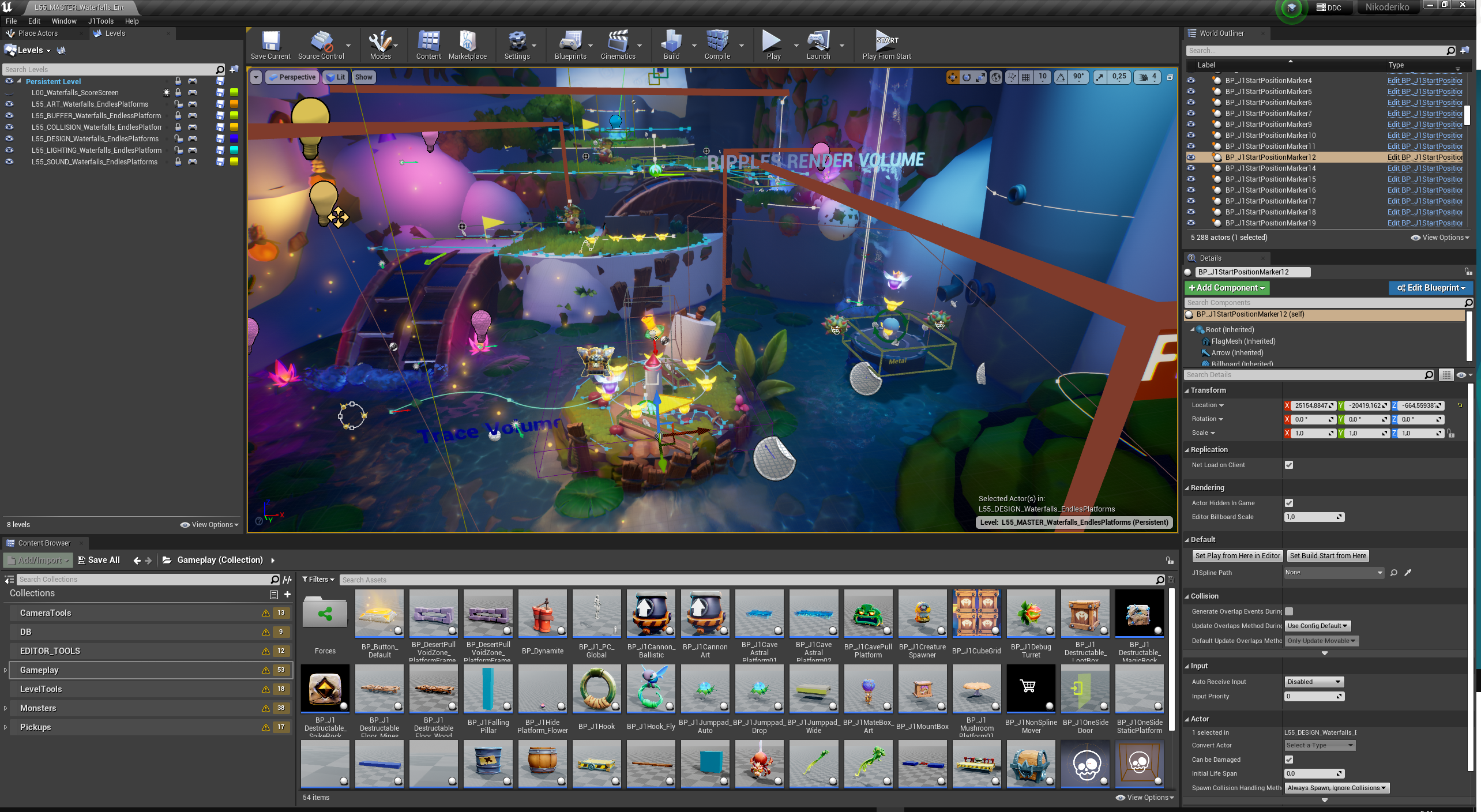This screenshot has width=1481, height=812.
Task: Switch to the Place Actors tab
Action: point(37,33)
